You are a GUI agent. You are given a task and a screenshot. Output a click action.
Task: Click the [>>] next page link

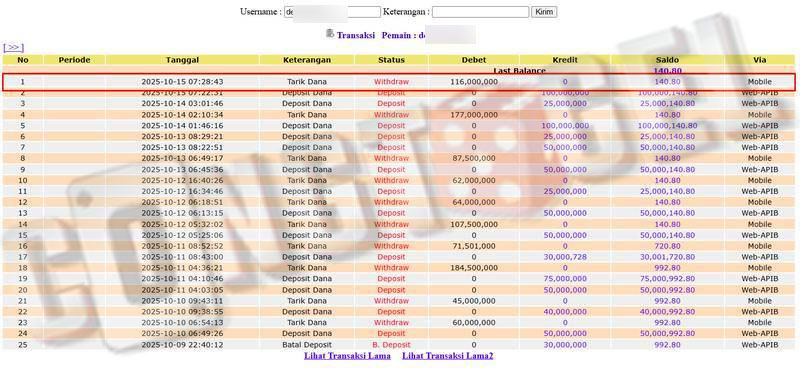click(x=13, y=47)
